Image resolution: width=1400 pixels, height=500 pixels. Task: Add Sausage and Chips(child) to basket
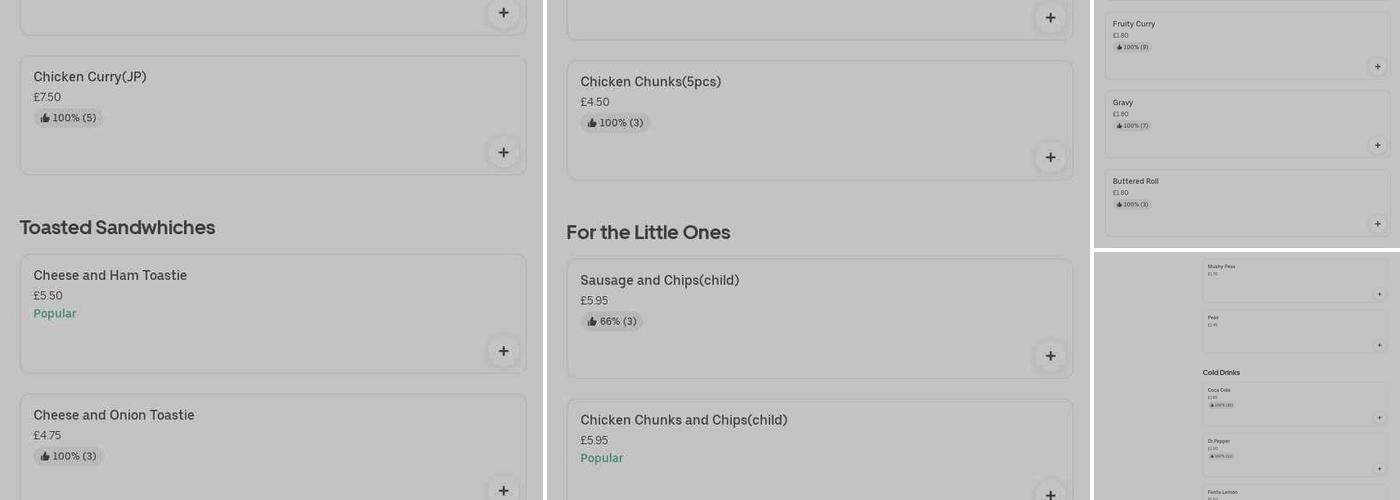point(1050,356)
